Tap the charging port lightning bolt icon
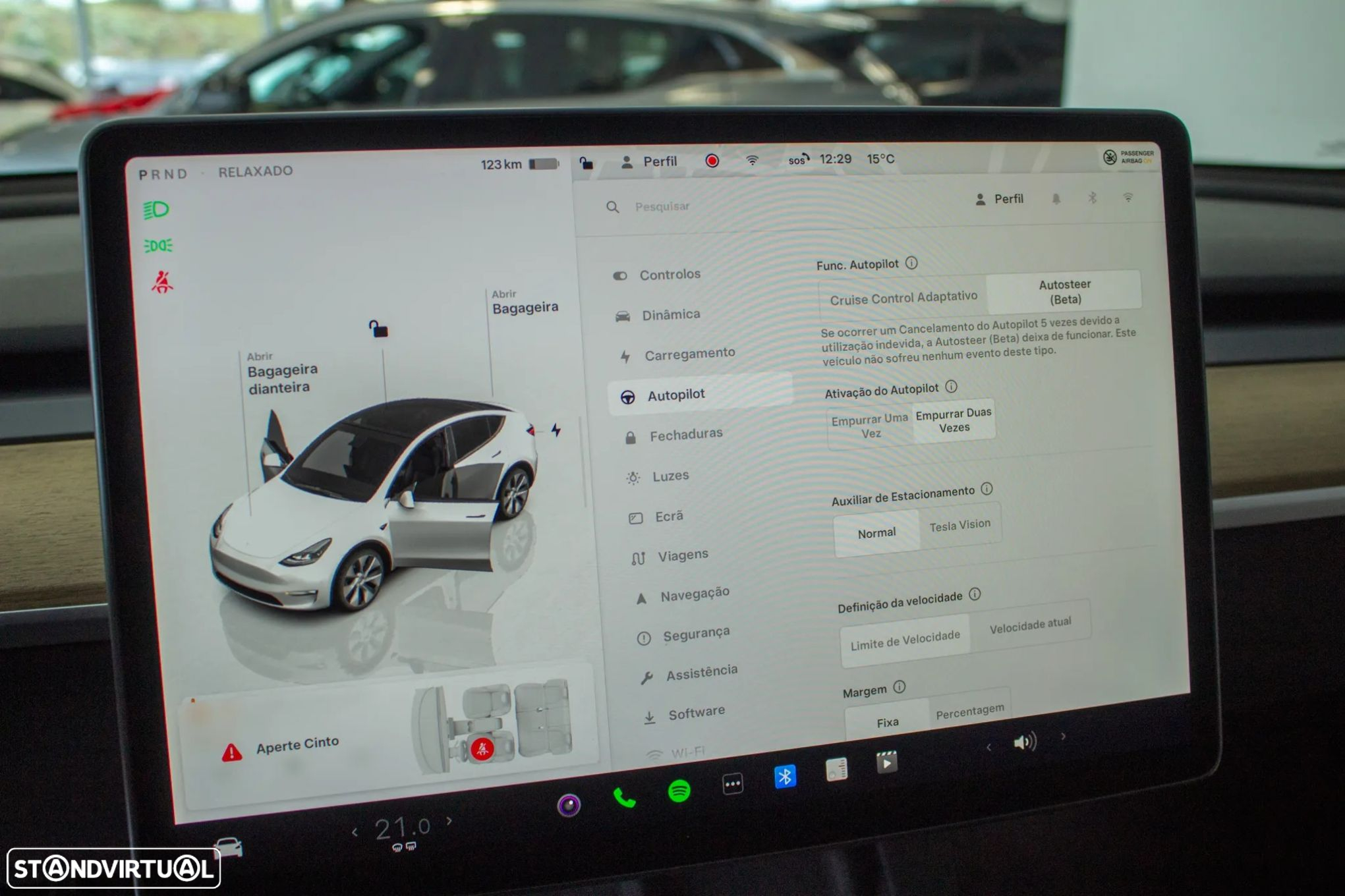1345x896 pixels. (556, 430)
